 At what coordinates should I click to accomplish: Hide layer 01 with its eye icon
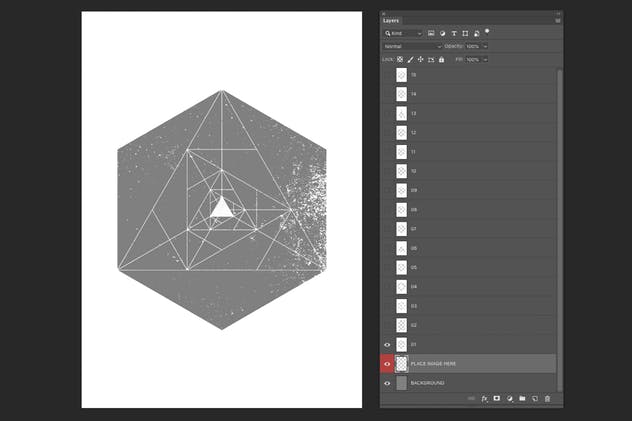click(x=387, y=345)
